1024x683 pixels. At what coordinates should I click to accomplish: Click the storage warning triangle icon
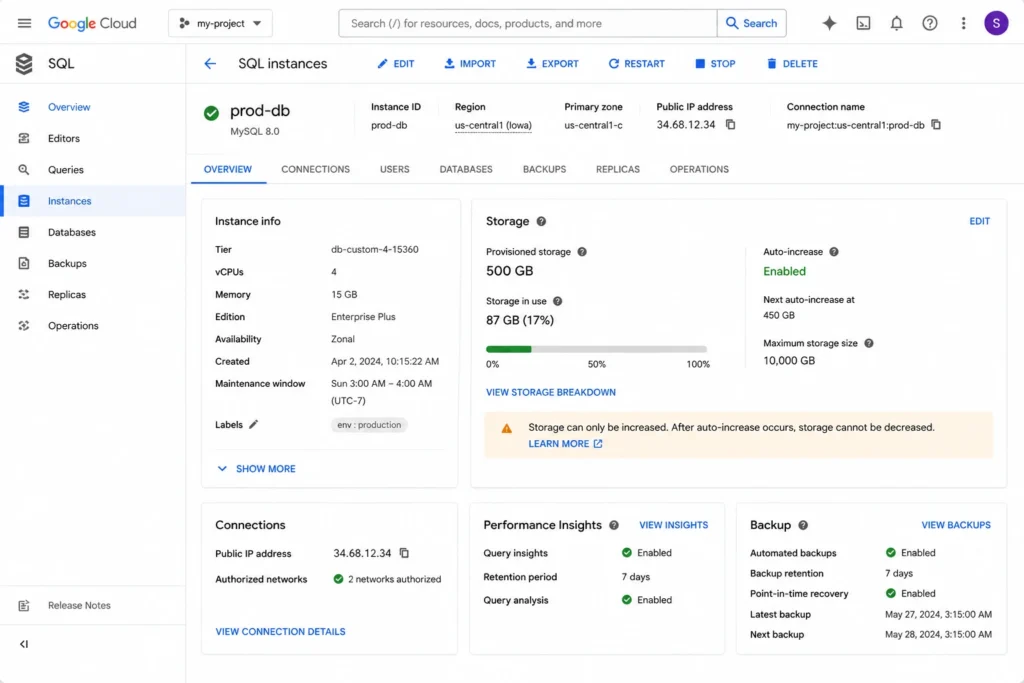(x=506, y=429)
